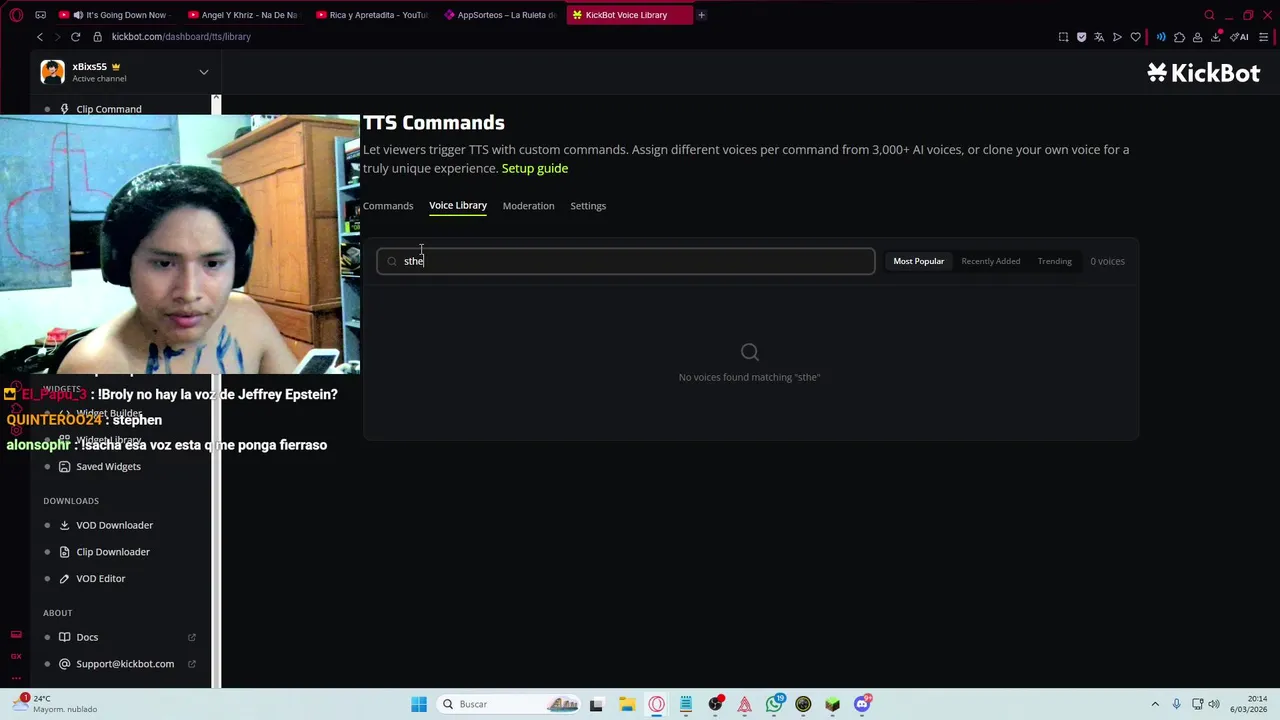
Task: Open the tab search magnifier at top right
Action: [1209, 15]
